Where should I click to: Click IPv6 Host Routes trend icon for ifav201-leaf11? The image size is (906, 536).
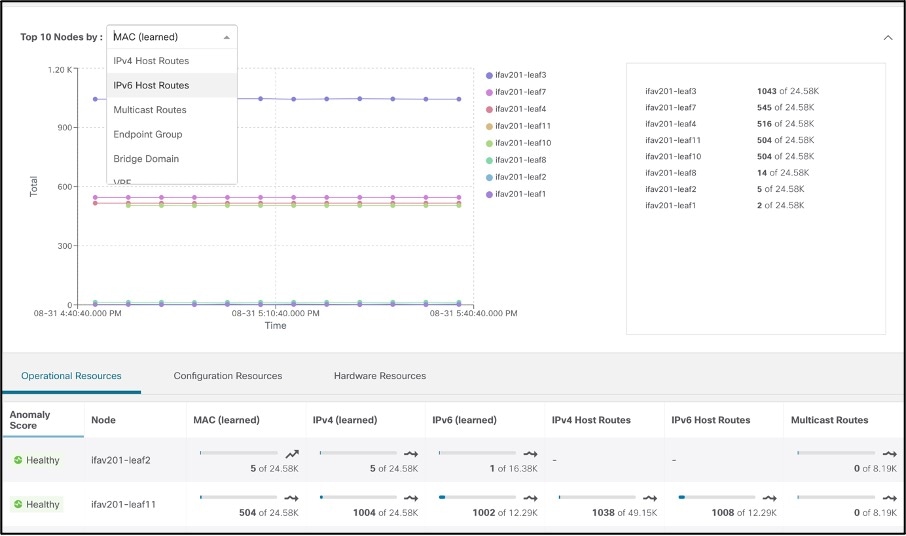[770, 498]
